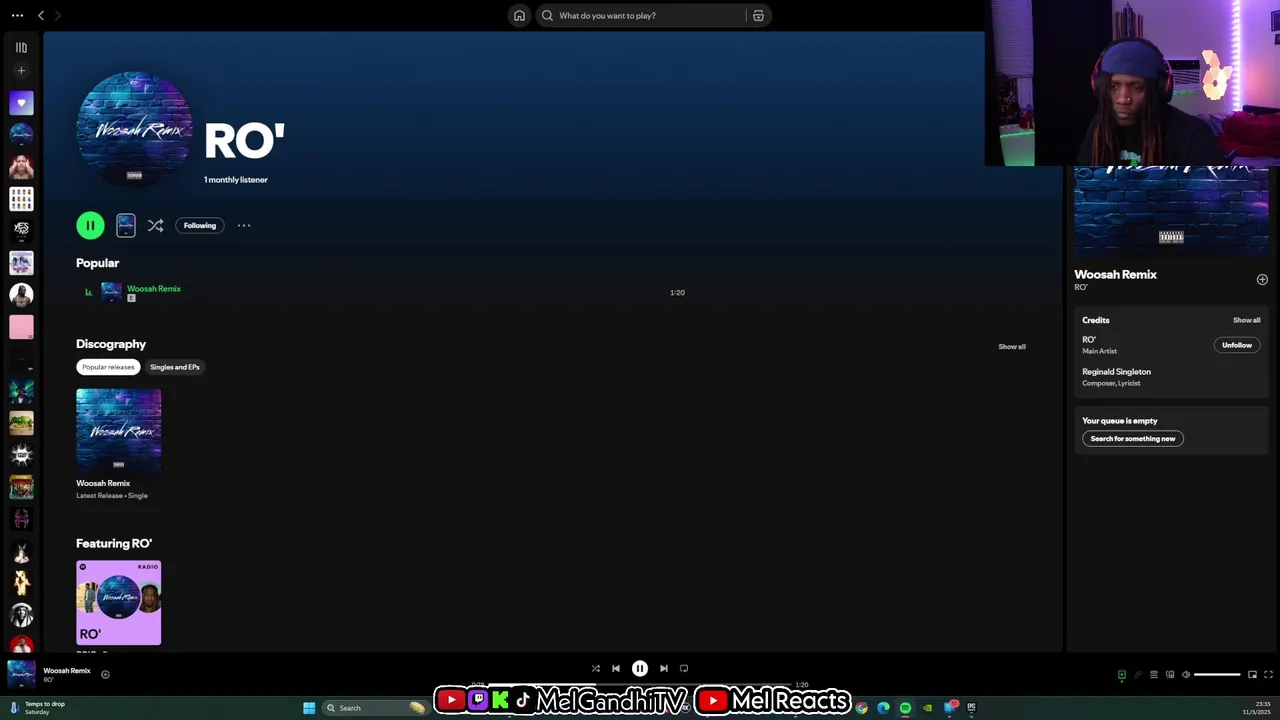
Task: Adjust the volume slider
Action: coord(1218,674)
